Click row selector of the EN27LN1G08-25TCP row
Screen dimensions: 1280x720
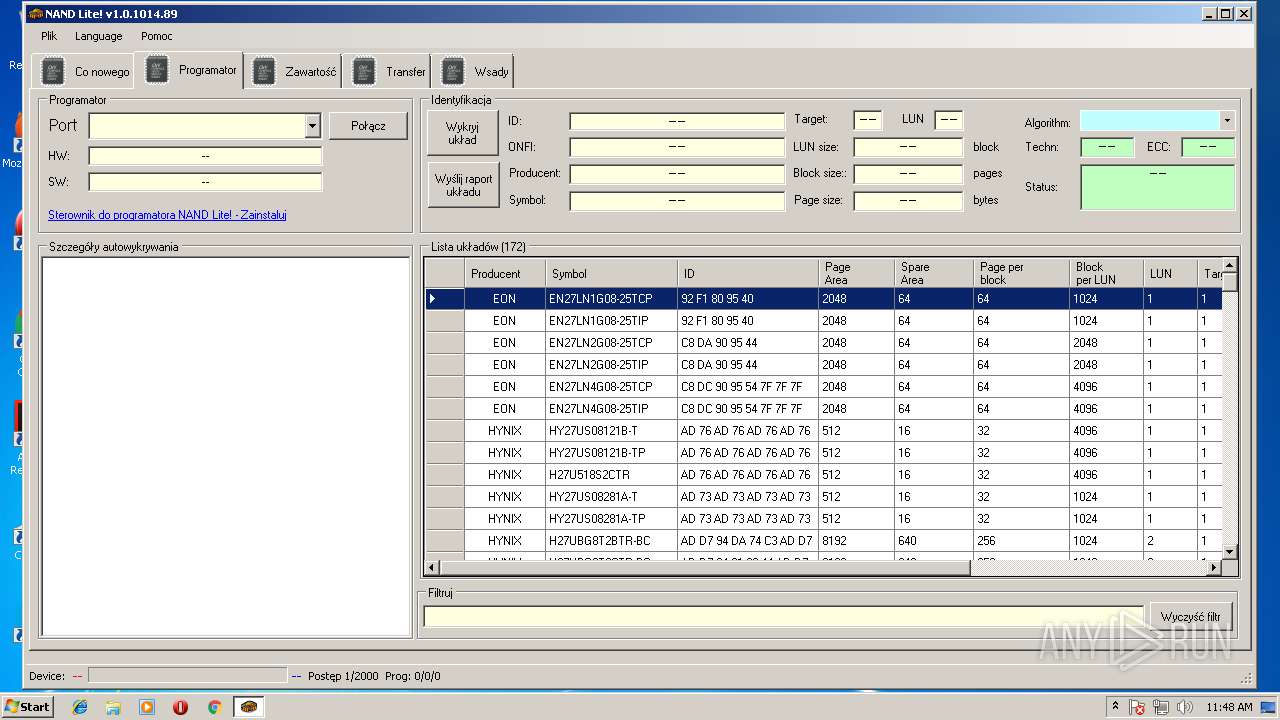[x=445, y=299]
